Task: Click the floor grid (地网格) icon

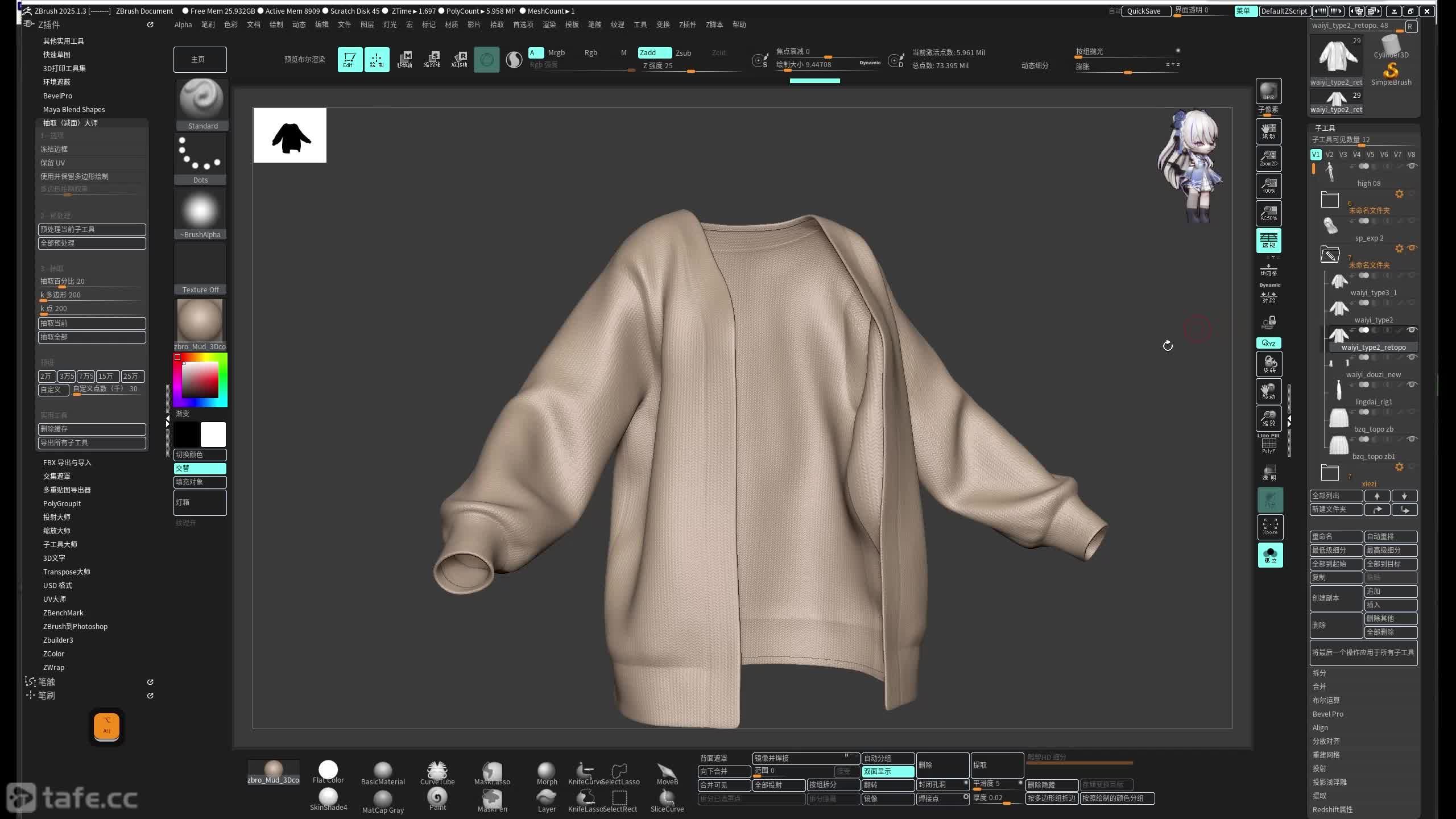Action: [1268, 270]
